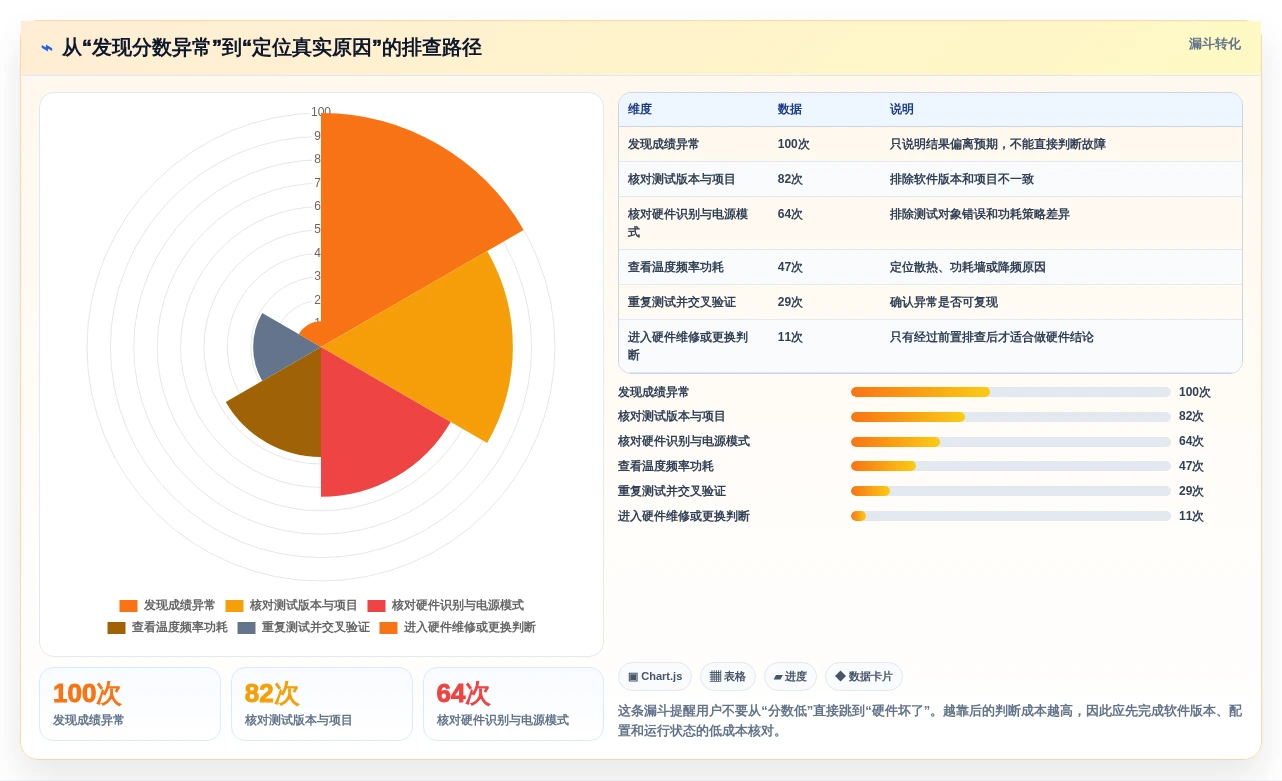Toggle 重复测试并交叉验证 legend swatch
This screenshot has height=781, width=1282.
[246, 628]
